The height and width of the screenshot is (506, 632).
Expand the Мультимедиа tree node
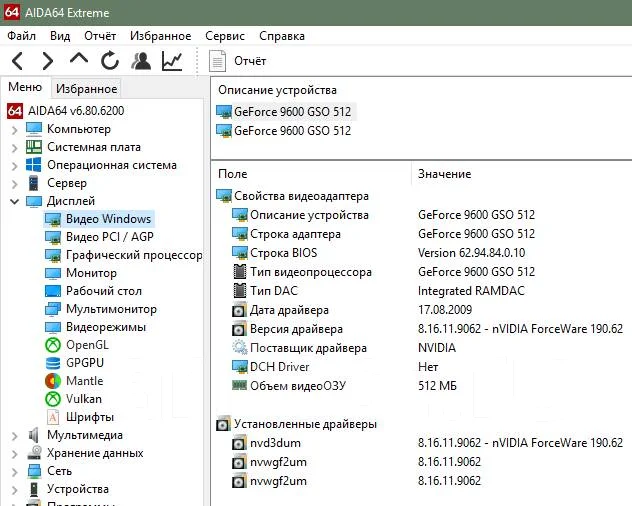15,436
